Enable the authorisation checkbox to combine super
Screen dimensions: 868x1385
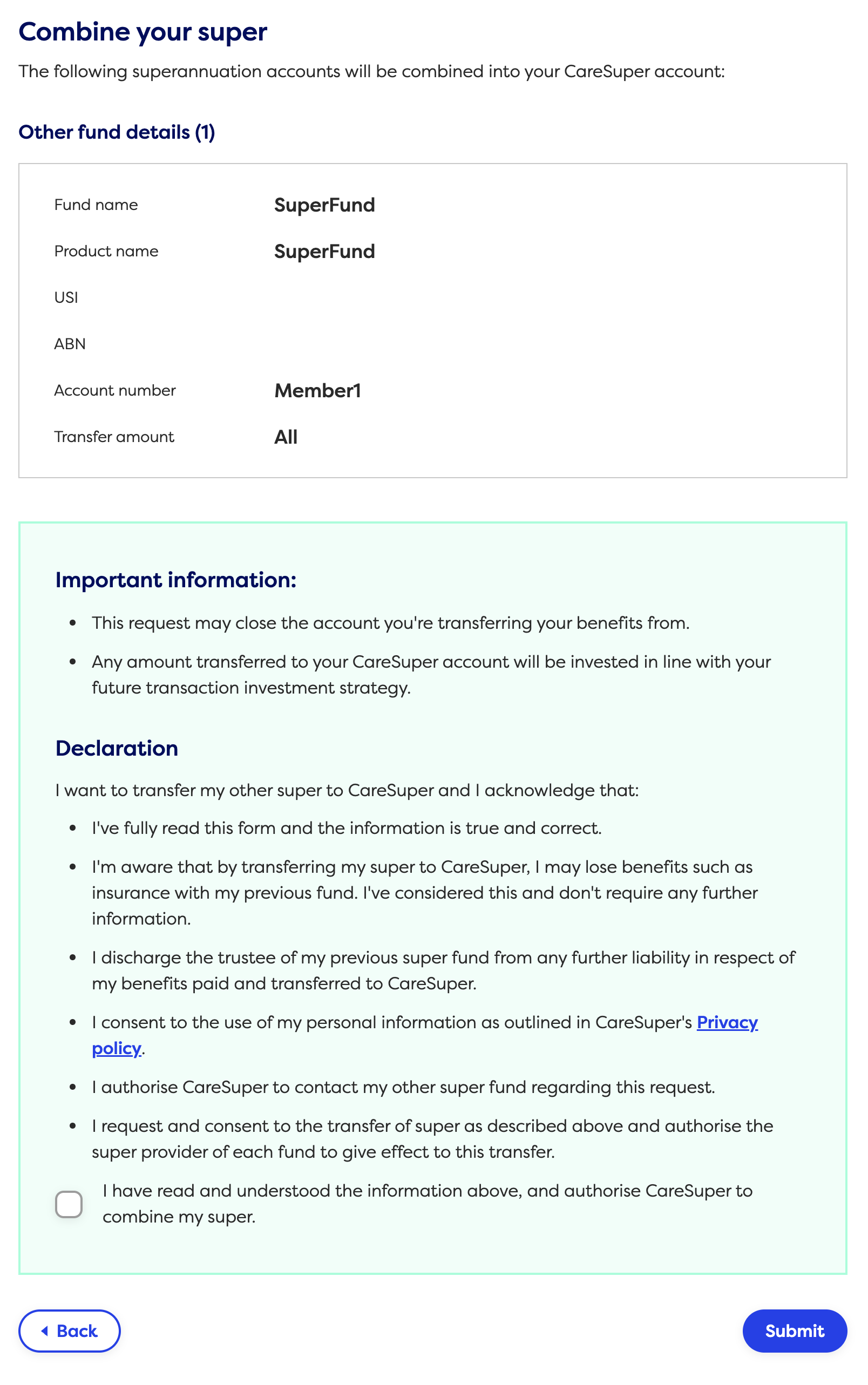click(x=69, y=1204)
